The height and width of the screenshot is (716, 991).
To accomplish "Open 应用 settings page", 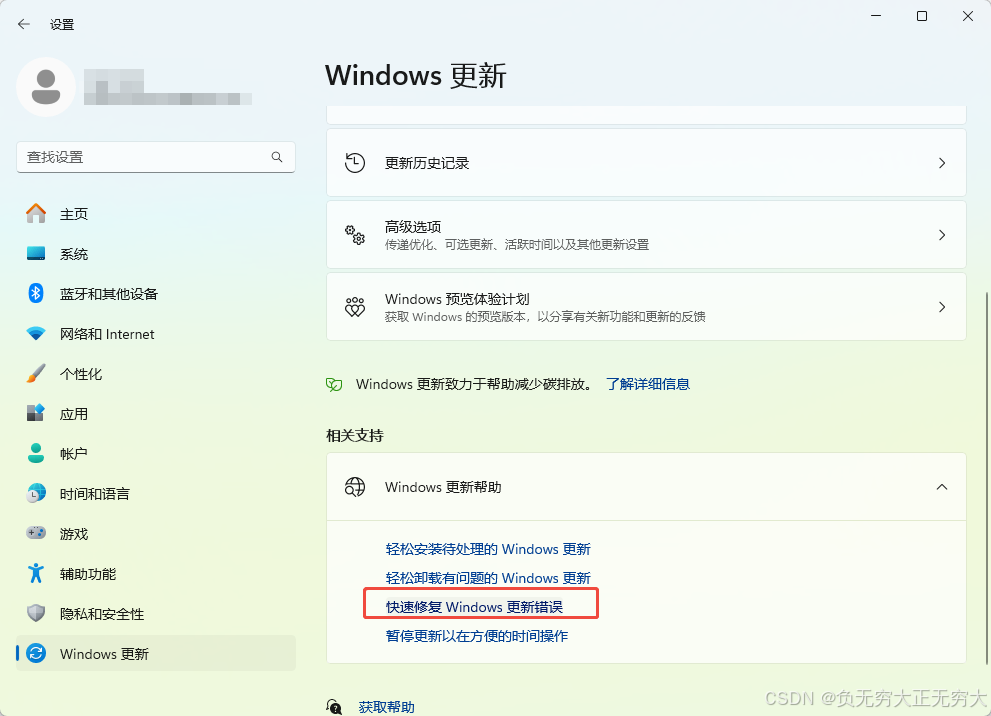I will point(155,413).
